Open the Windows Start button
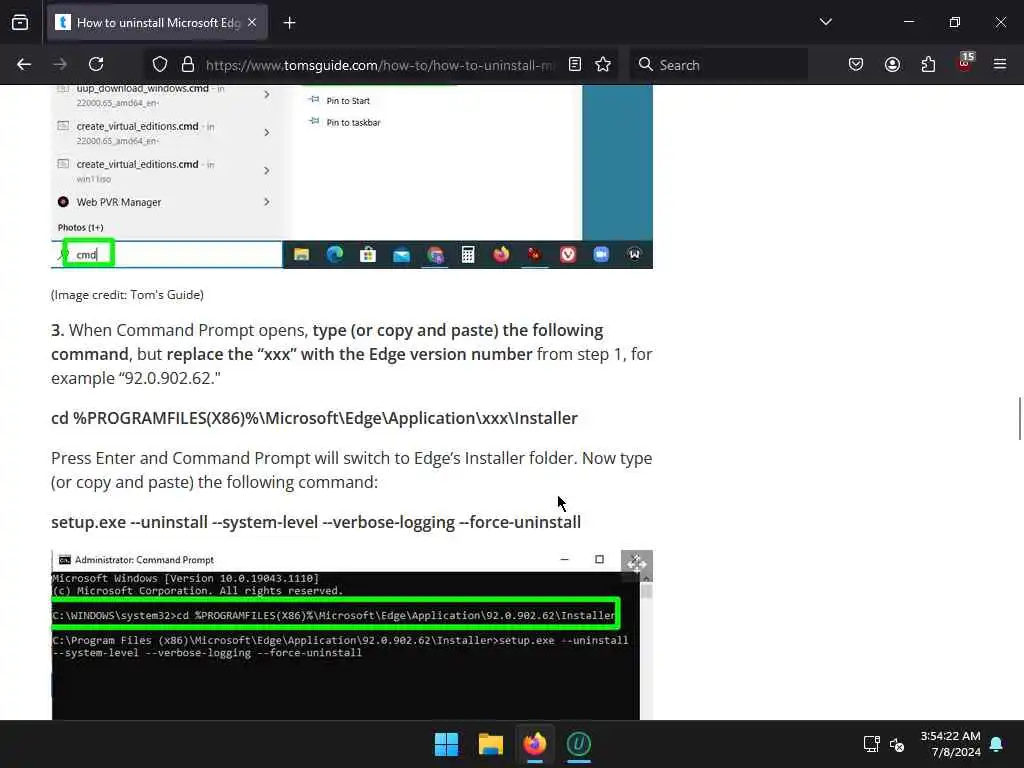The image size is (1024, 768). [447, 744]
